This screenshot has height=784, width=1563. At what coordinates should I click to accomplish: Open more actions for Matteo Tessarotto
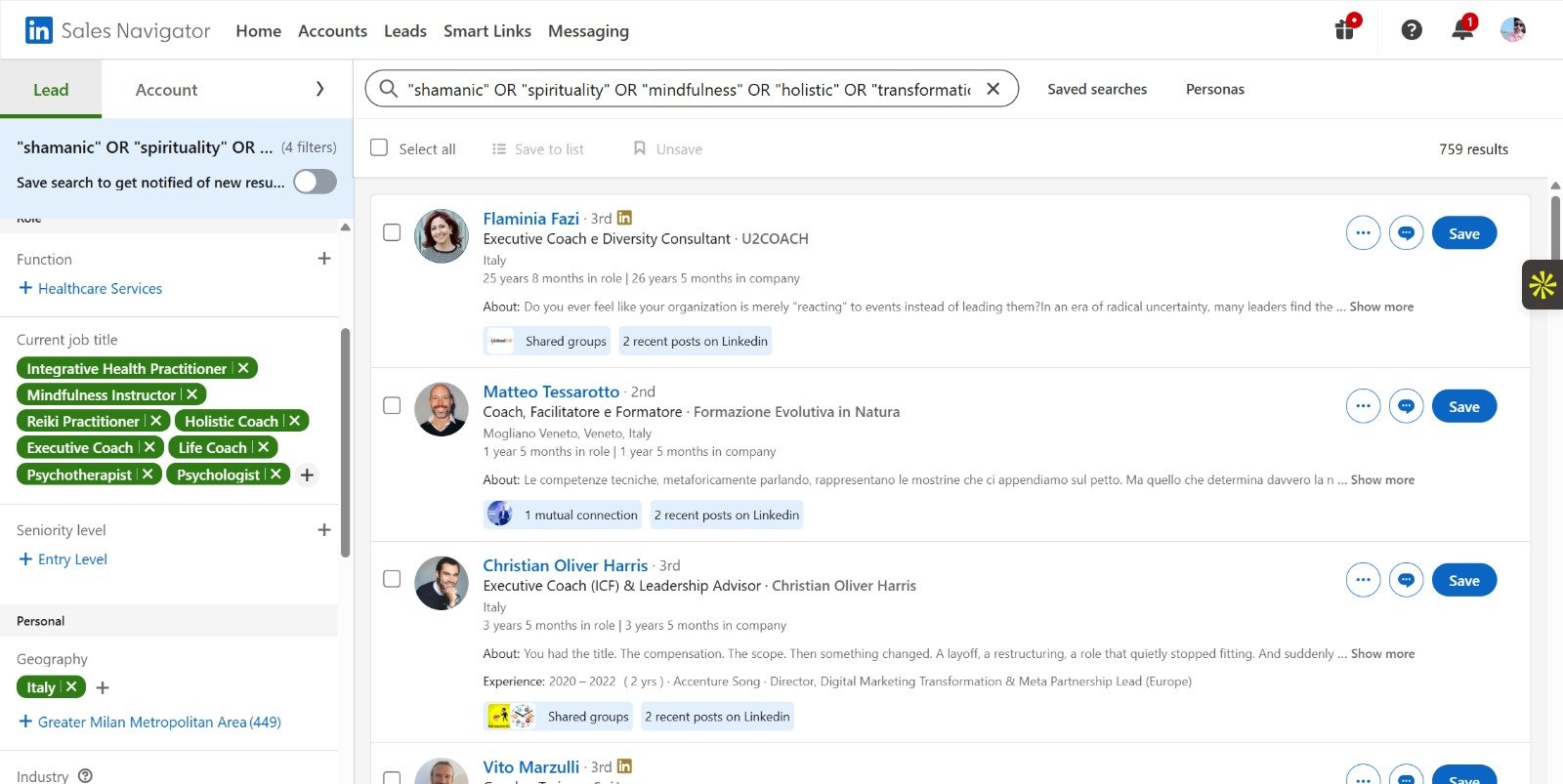tap(1363, 405)
